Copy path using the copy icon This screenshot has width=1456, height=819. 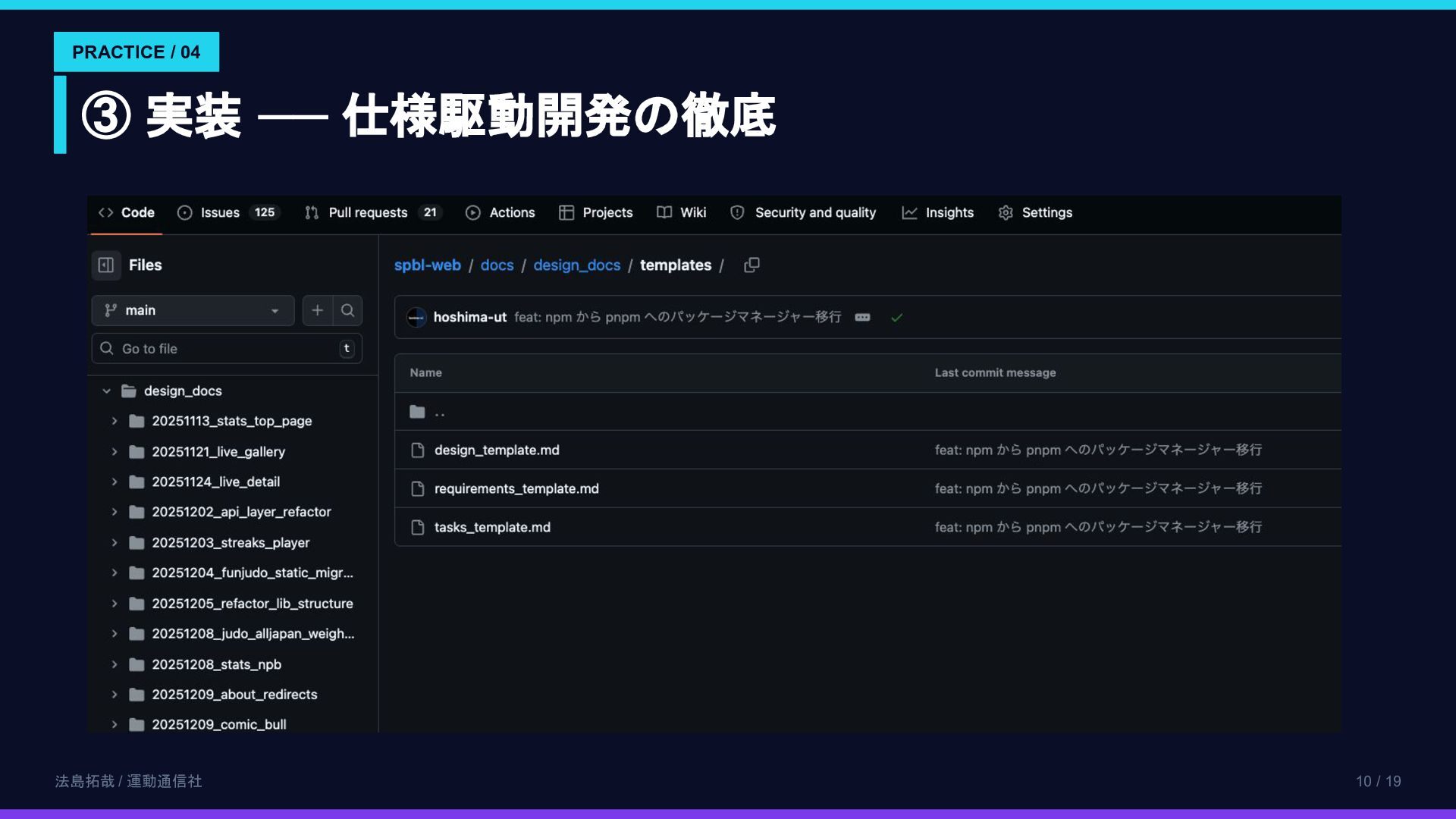point(752,265)
